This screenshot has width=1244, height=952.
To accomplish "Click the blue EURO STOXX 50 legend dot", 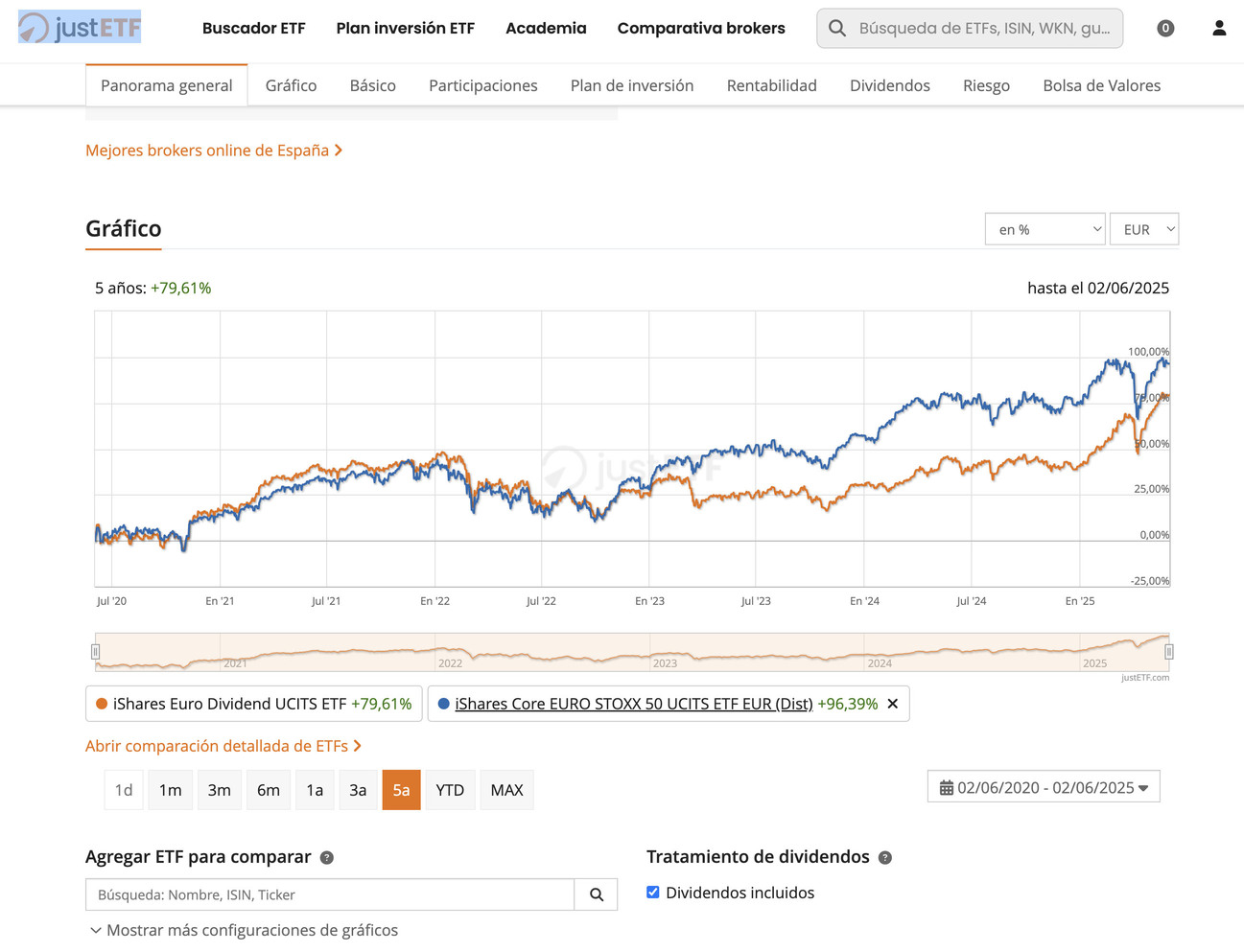I will 443,704.
